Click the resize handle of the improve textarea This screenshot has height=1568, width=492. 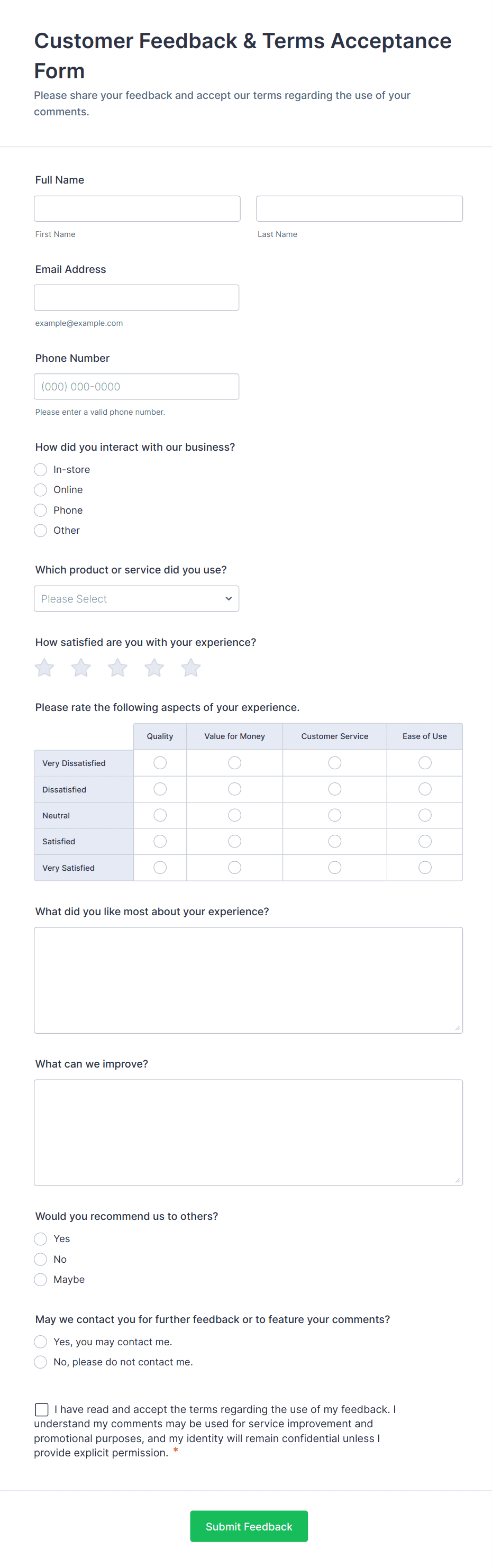(x=457, y=1180)
